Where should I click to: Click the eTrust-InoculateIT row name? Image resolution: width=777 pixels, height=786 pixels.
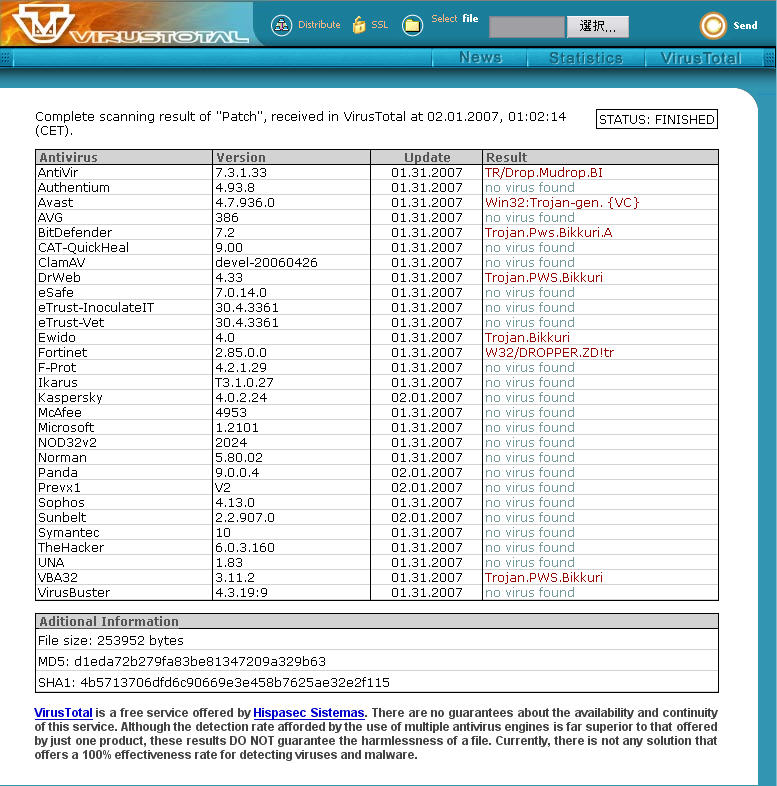tap(96, 308)
